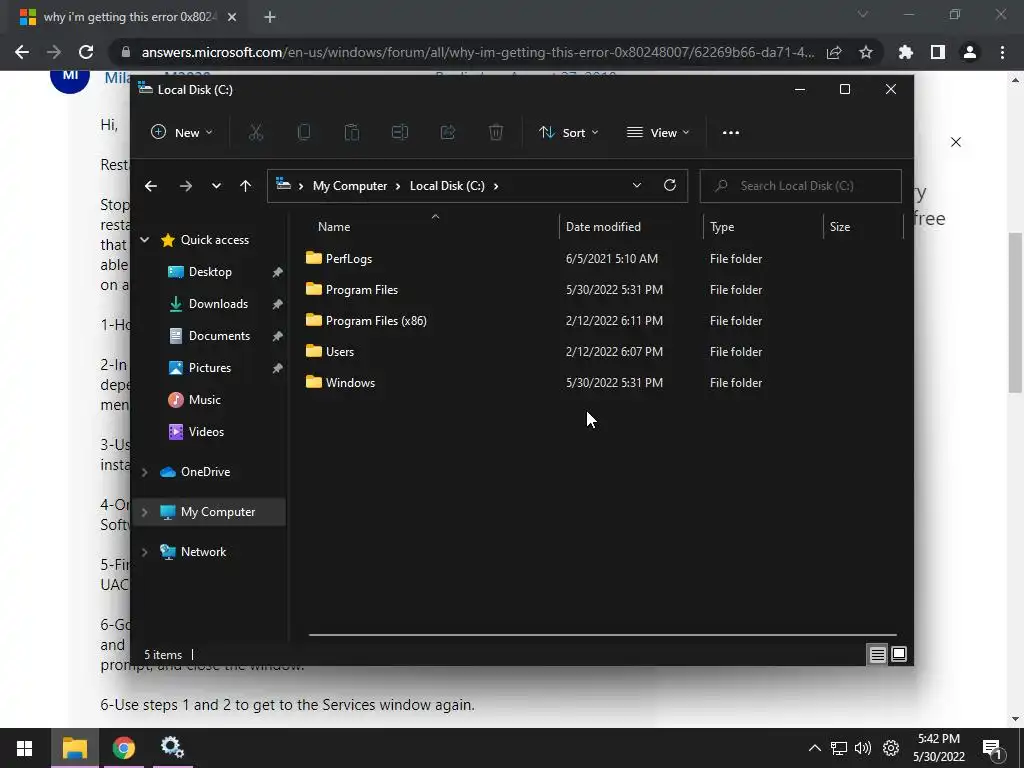Click the webpage vertical scrollbar
The width and height of the screenshot is (1024, 768).
click(x=1015, y=313)
